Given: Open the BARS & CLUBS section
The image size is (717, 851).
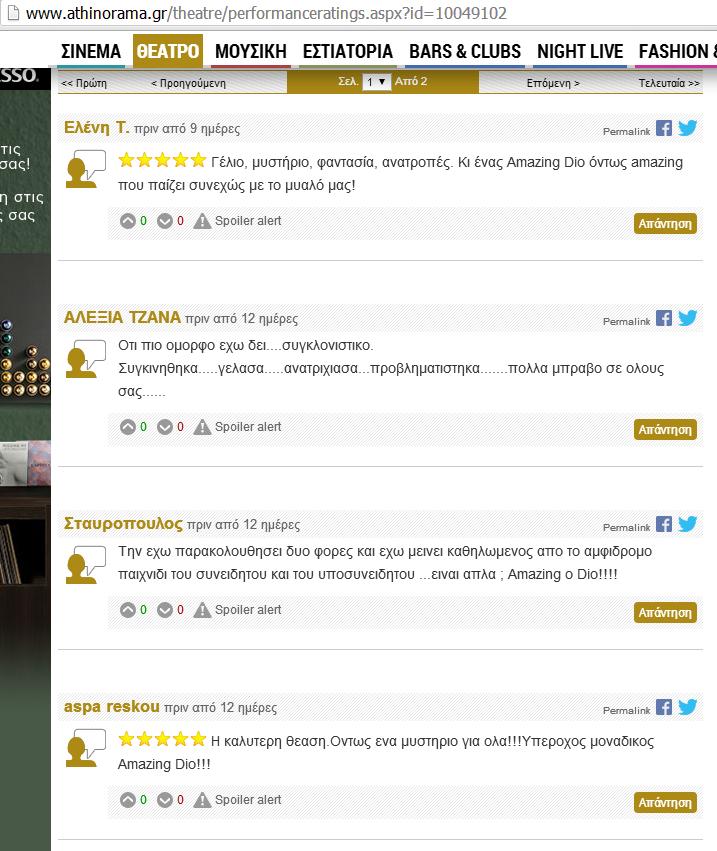Looking at the screenshot, I should click(x=465, y=51).
